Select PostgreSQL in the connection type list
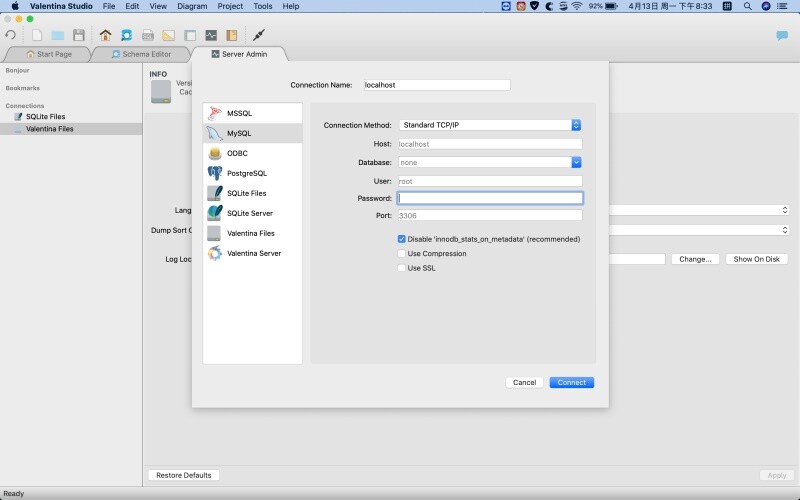This screenshot has height=500, width=800. [253, 173]
